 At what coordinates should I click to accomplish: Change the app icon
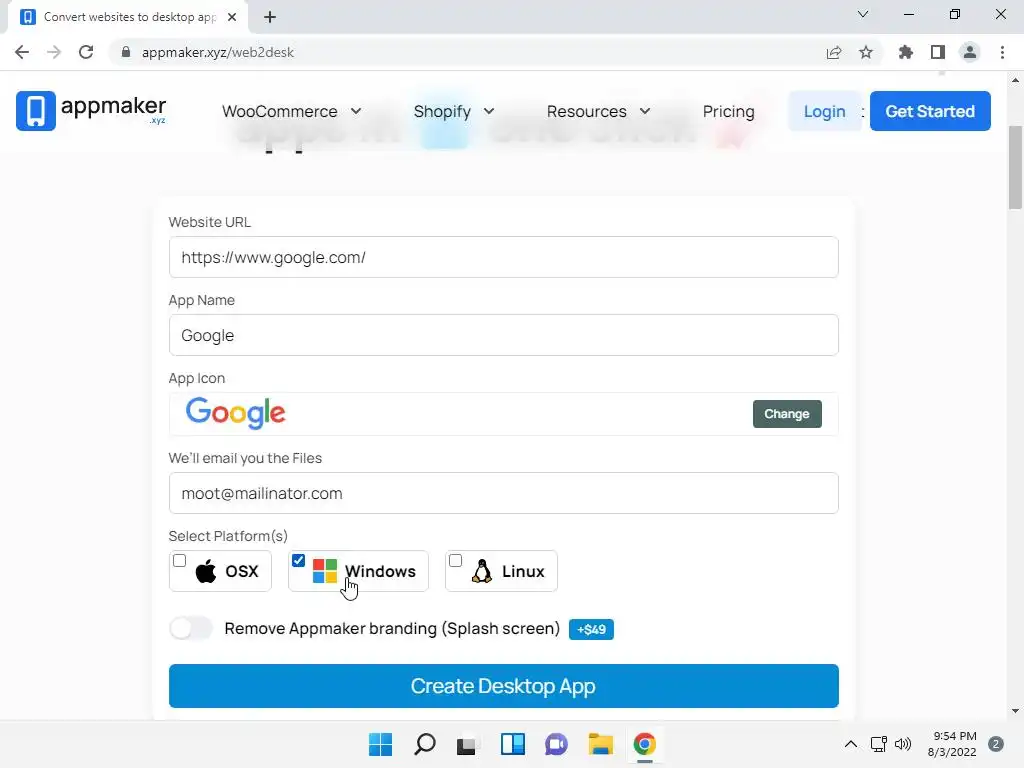787,414
